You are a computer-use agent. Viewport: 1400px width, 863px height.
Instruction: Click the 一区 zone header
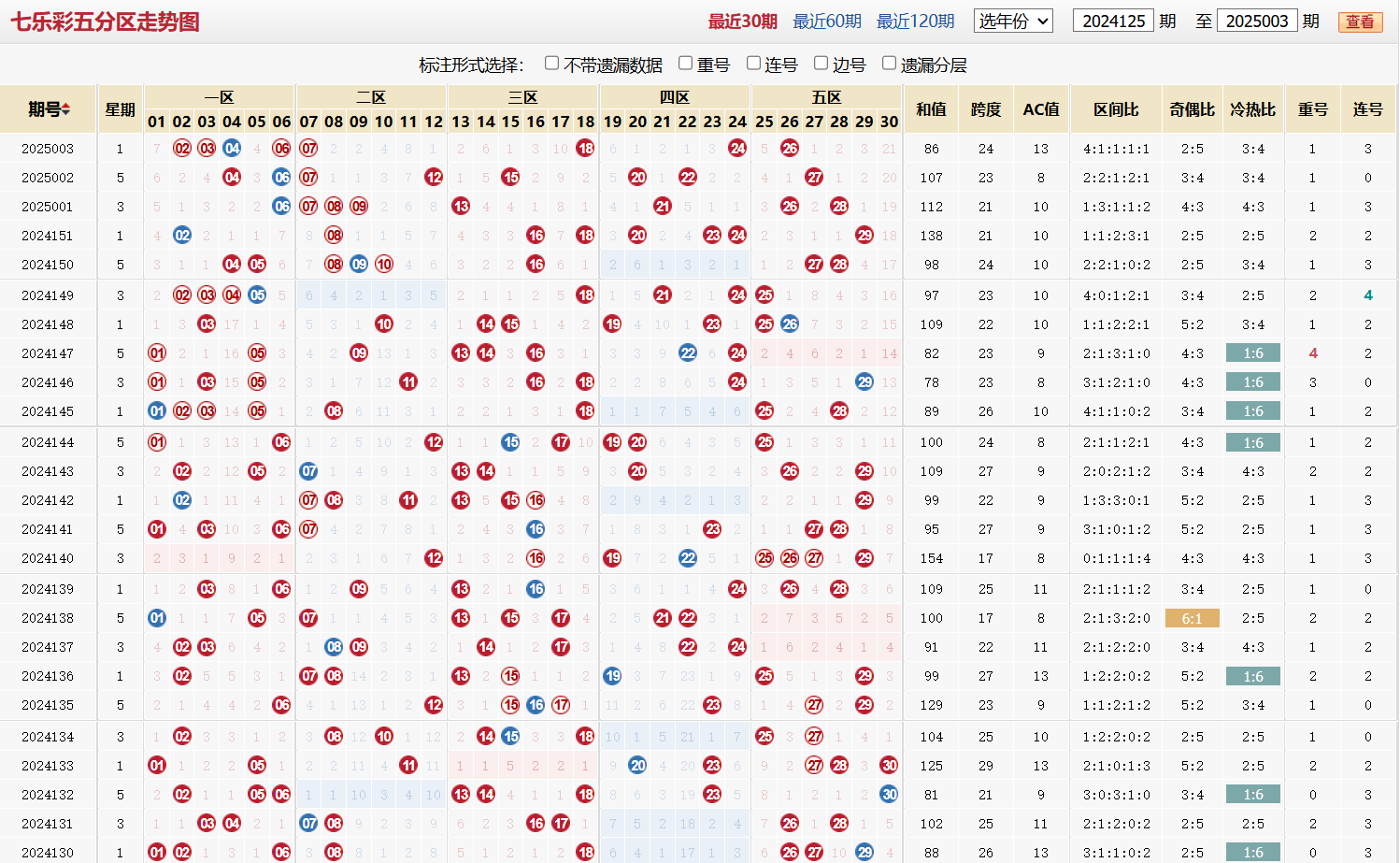coord(219,97)
